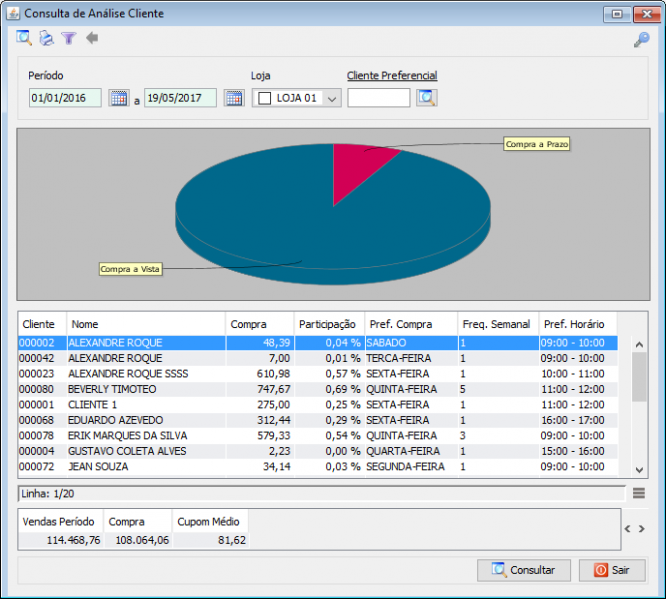Select row 000042 ALEXANDRE ROQUE
This screenshot has height=599, width=666.
pyautogui.click(x=318, y=358)
